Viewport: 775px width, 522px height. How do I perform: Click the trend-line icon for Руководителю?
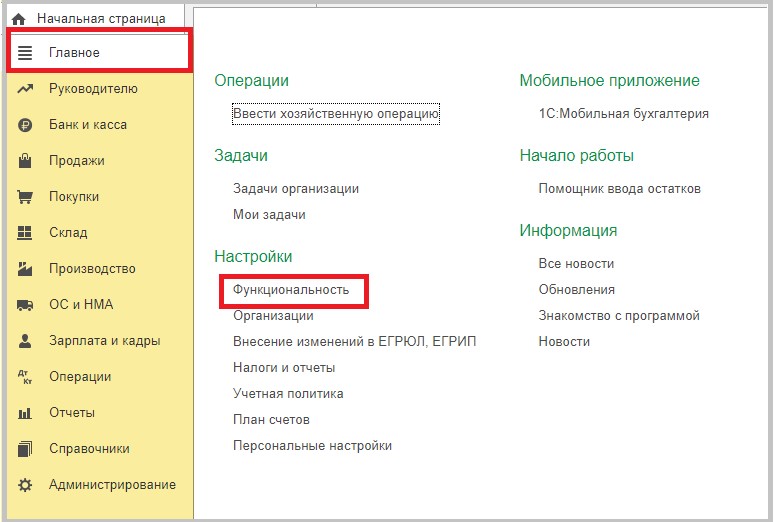coord(25,89)
